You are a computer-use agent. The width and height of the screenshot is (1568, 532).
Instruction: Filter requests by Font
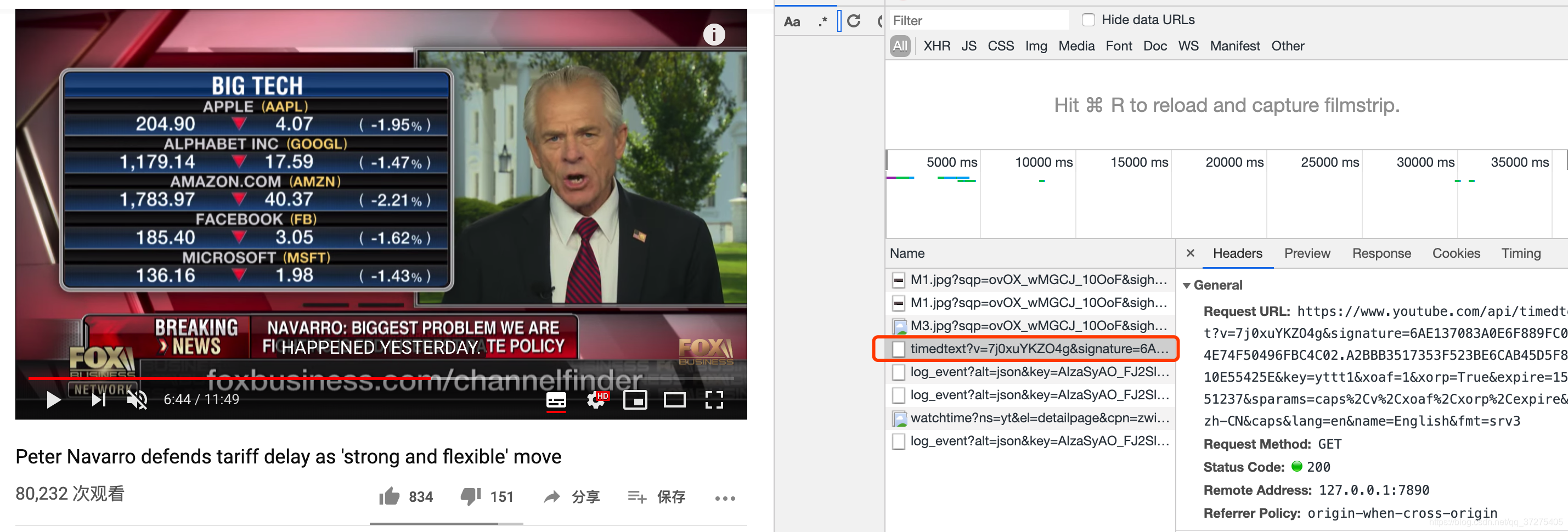coord(1118,46)
